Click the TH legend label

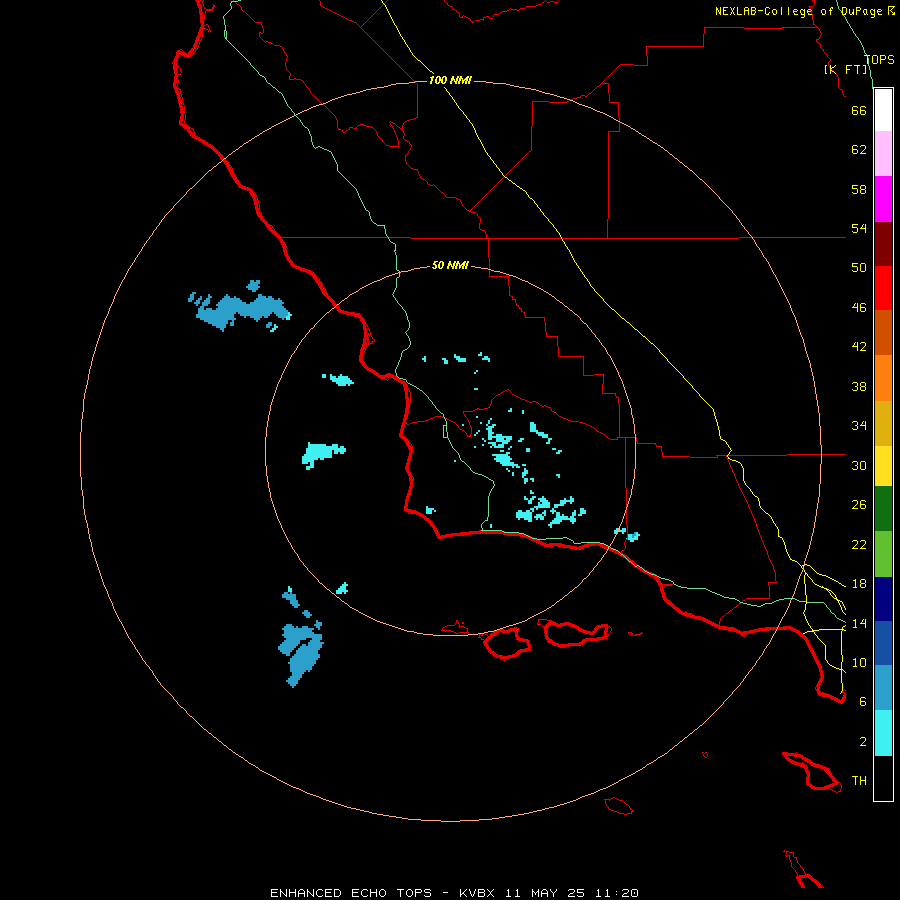pos(859,781)
